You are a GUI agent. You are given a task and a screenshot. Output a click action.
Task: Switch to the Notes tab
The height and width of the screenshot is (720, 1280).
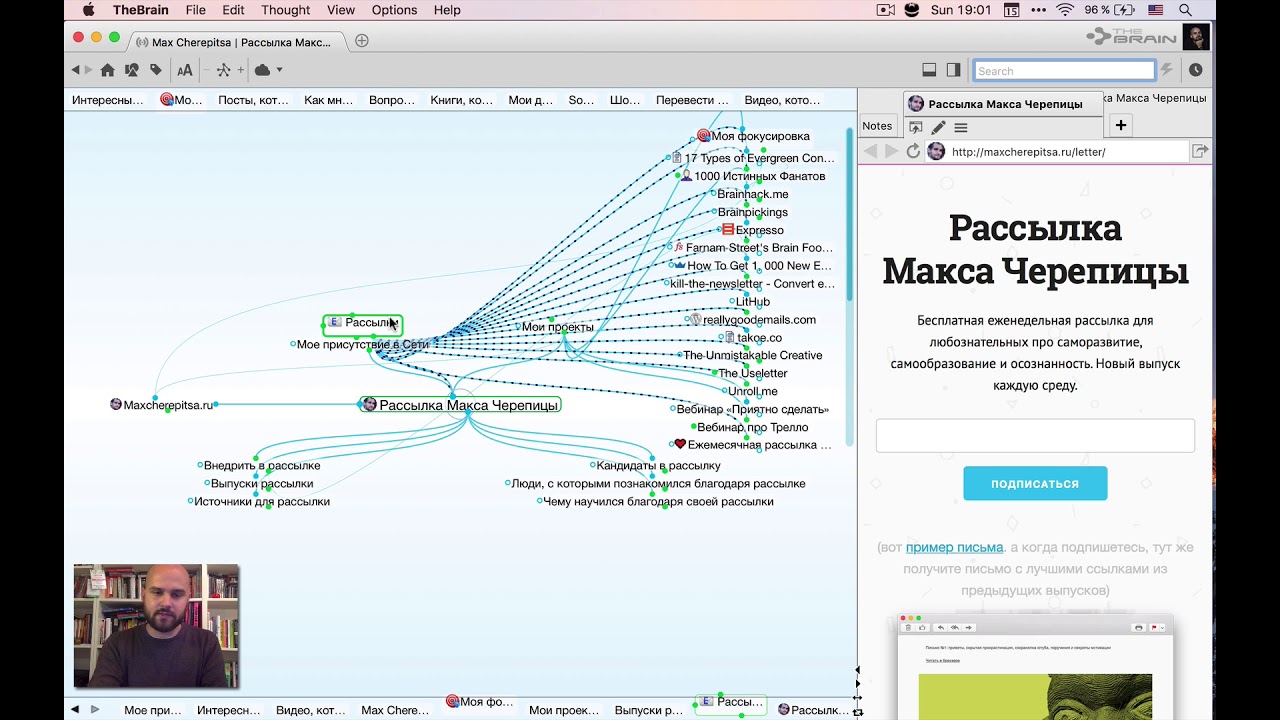pyautogui.click(x=877, y=126)
